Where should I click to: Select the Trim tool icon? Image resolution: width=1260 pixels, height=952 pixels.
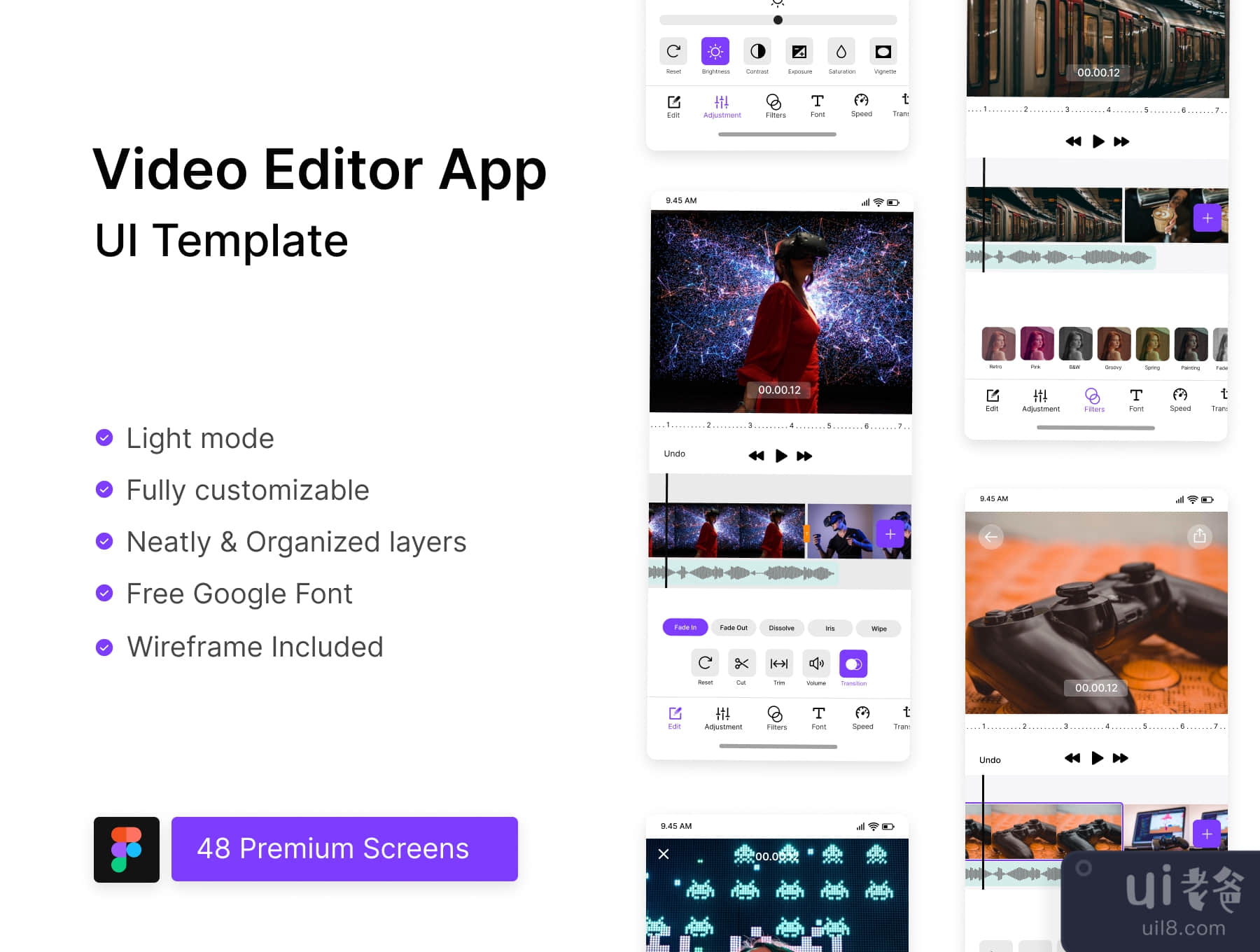(778, 663)
